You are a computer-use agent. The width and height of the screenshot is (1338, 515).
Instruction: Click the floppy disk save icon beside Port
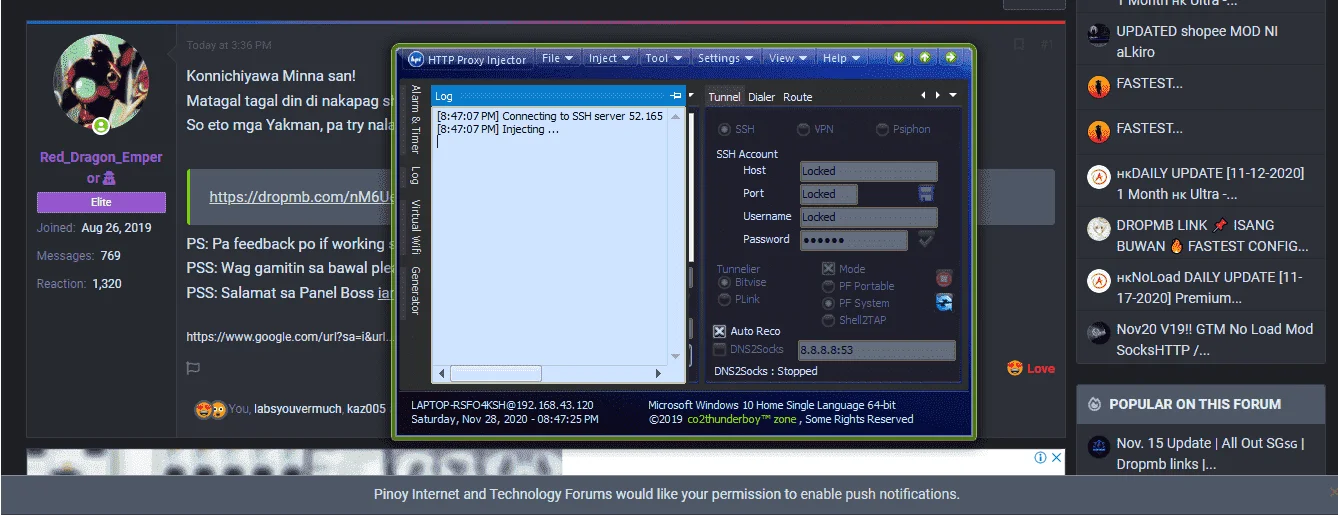[x=926, y=193]
